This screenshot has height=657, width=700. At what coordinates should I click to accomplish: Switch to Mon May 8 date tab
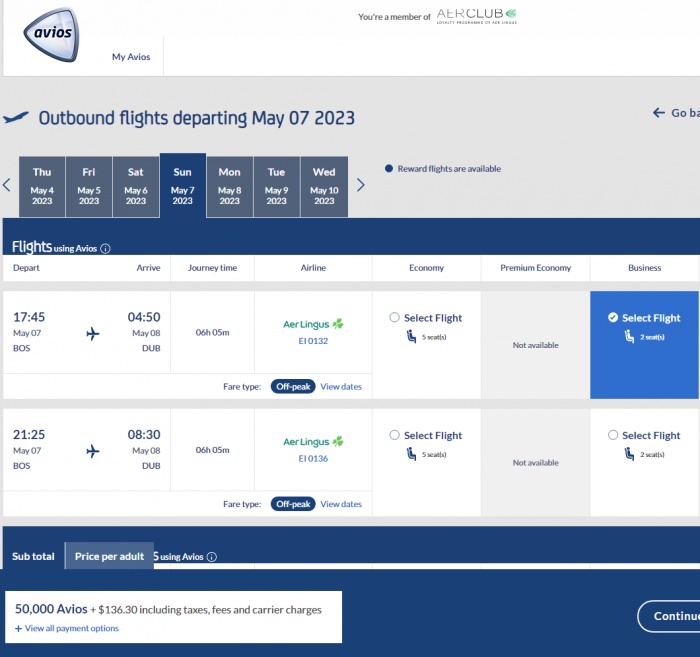click(229, 187)
